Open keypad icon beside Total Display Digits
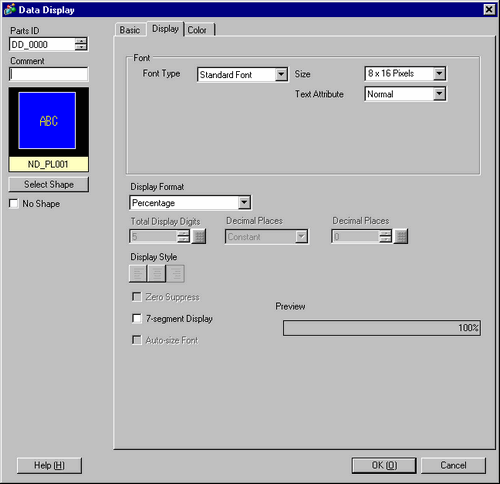Screen dimensions: 500x484 [199, 237]
